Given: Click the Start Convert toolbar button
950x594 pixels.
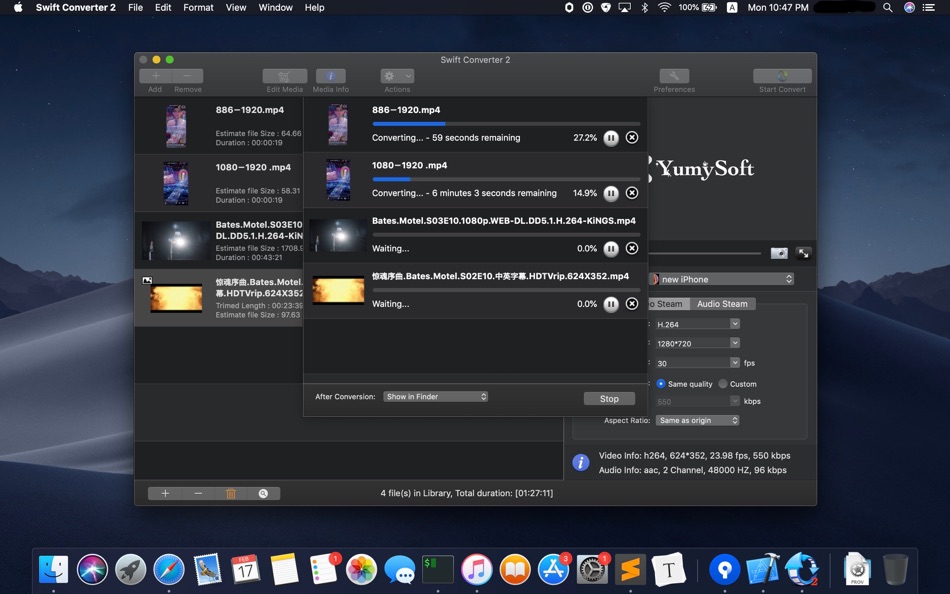Looking at the screenshot, I should (x=782, y=75).
